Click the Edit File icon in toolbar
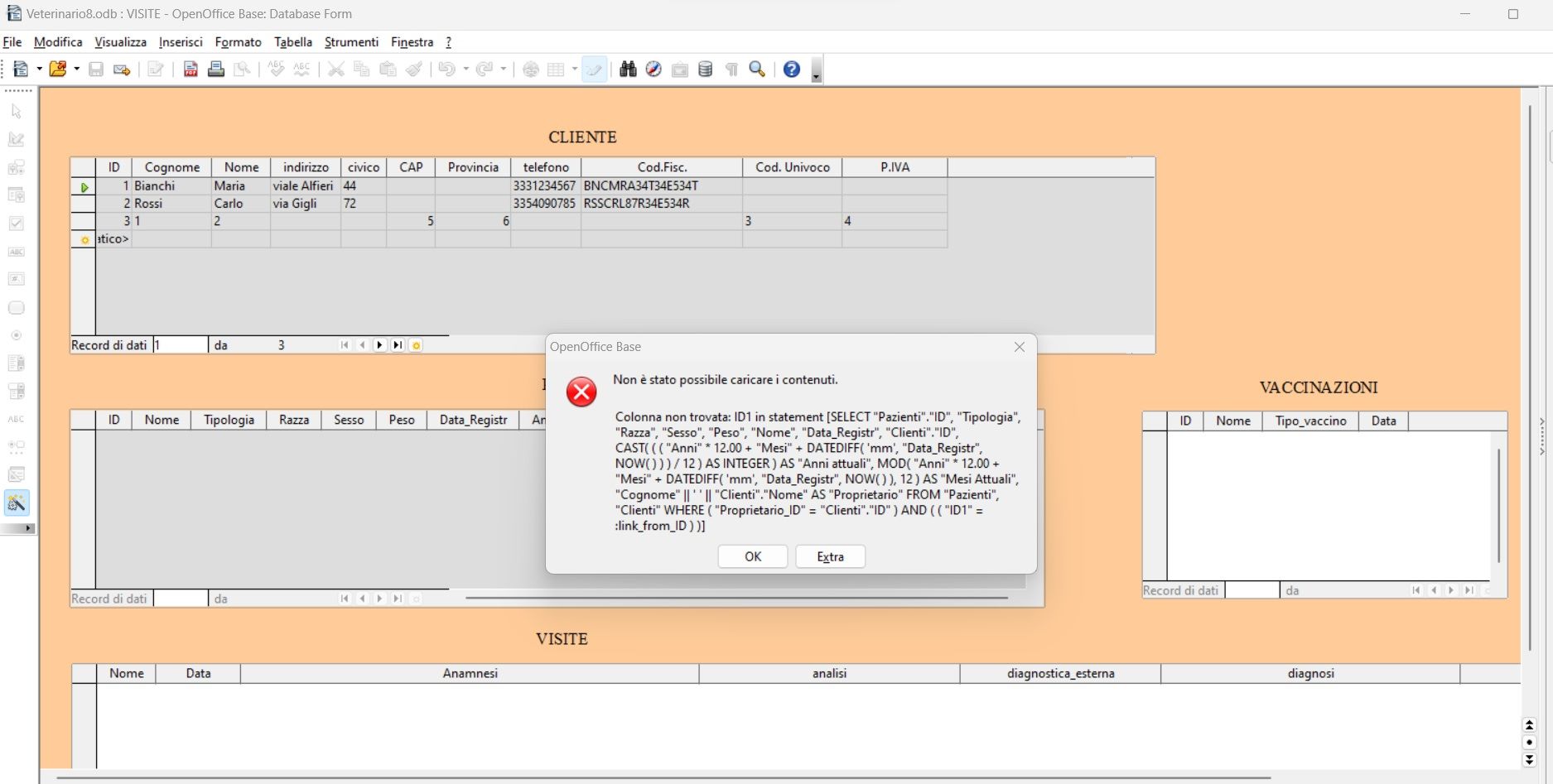Viewport: 1553px width, 784px height. [x=155, y=70]
